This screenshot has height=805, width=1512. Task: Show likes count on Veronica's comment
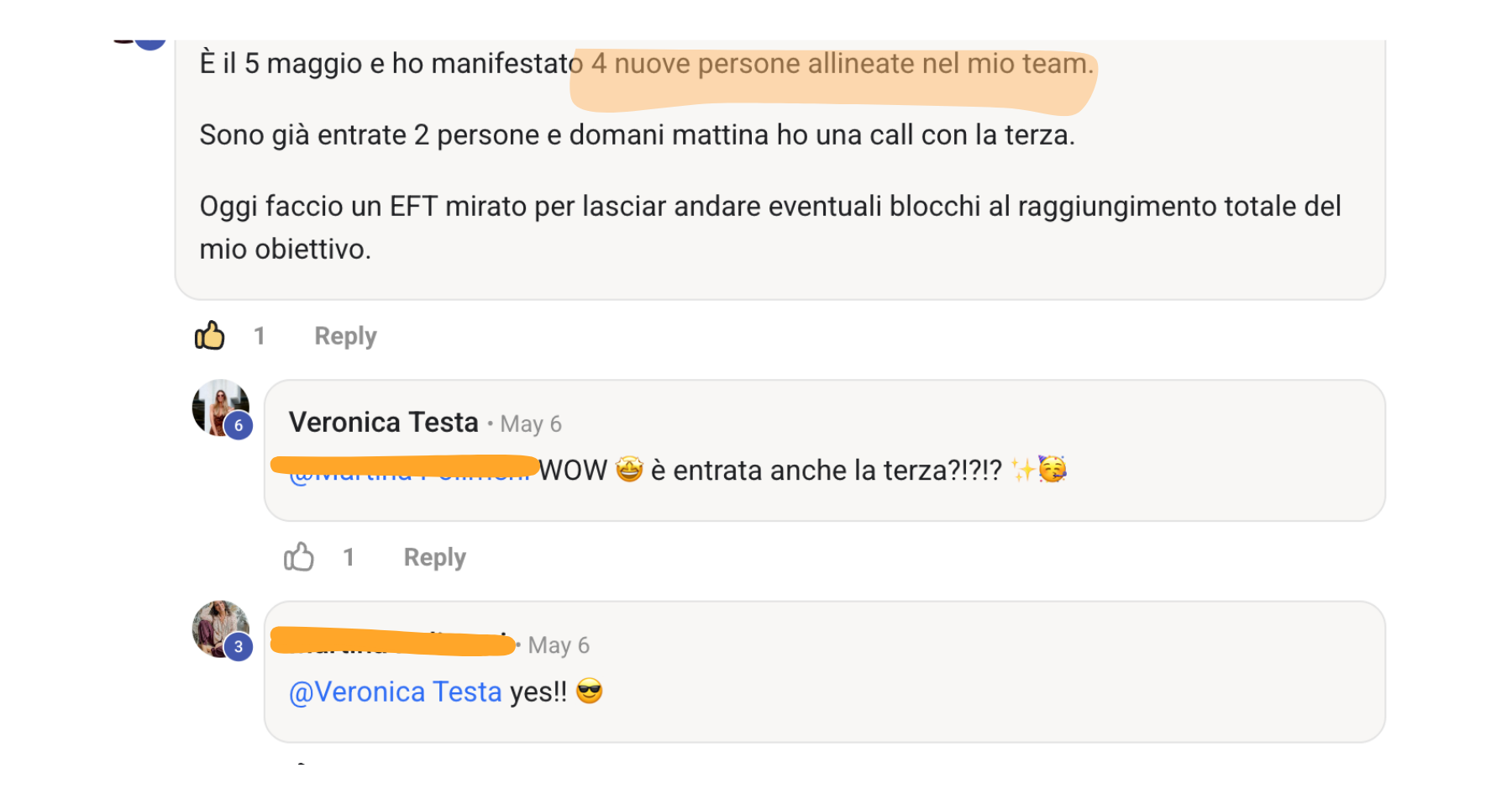(x=349, y=557)
